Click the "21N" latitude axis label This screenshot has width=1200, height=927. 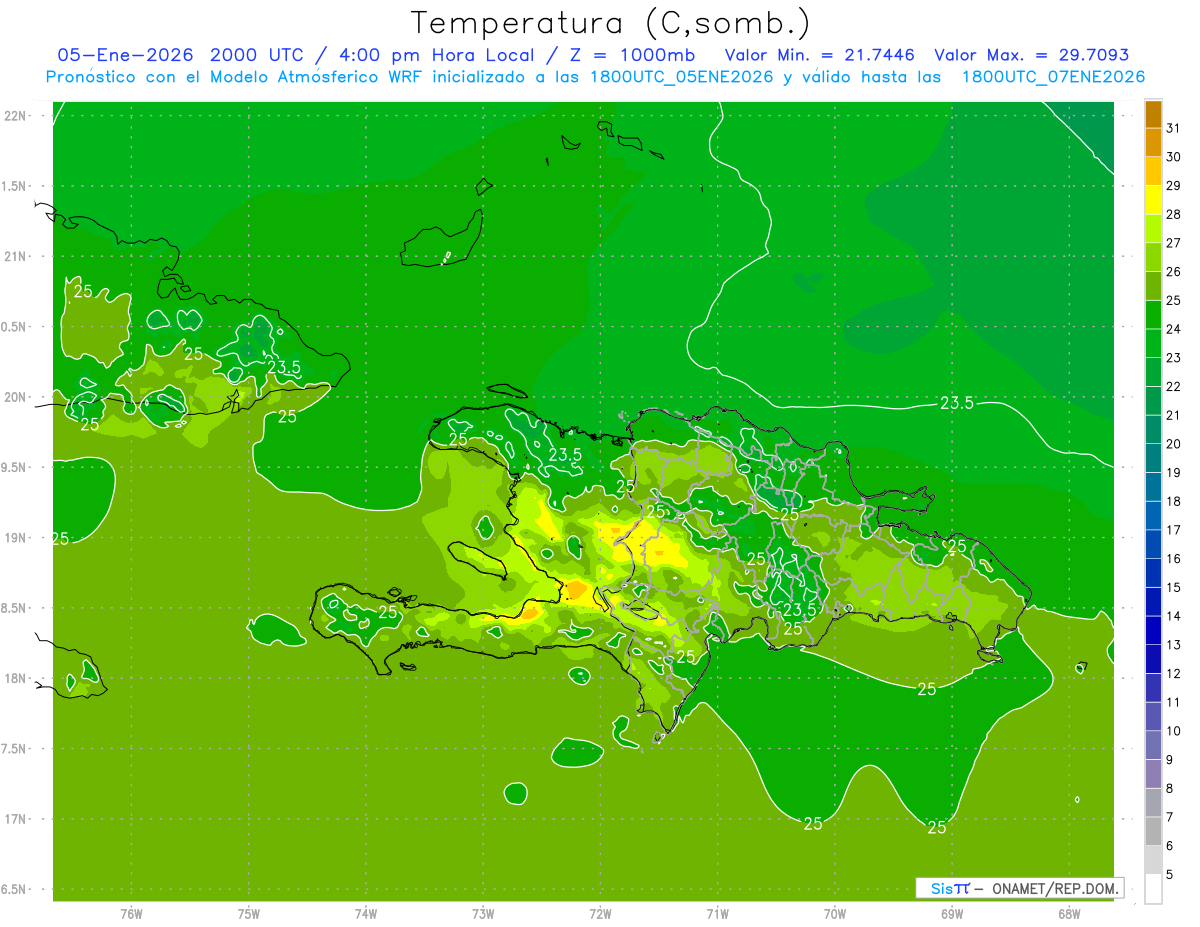(x=16, y=256)
